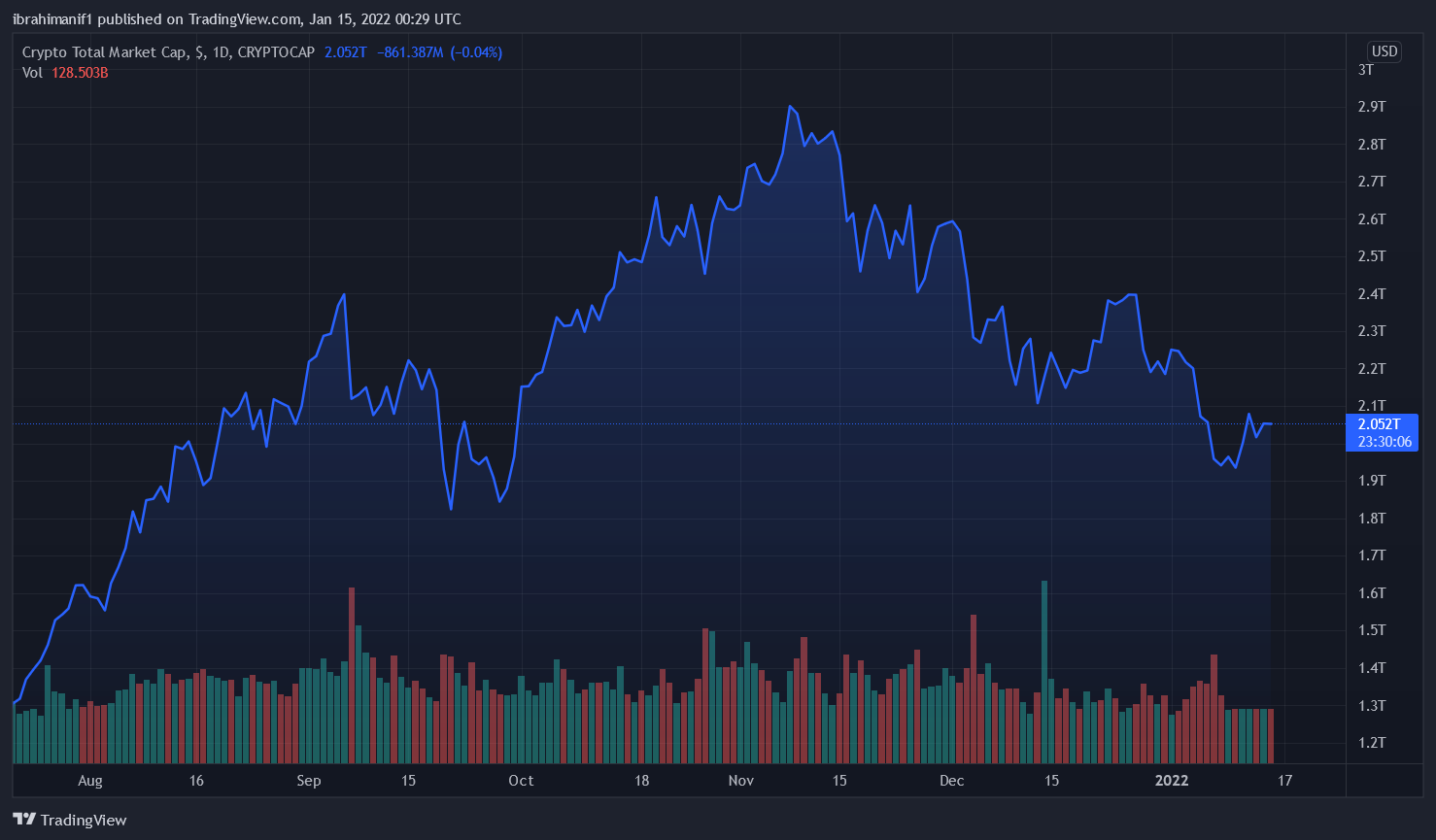Click the published-on TradingView.com header text
This screenshot has width=1436, height=840.
point(237,19)
